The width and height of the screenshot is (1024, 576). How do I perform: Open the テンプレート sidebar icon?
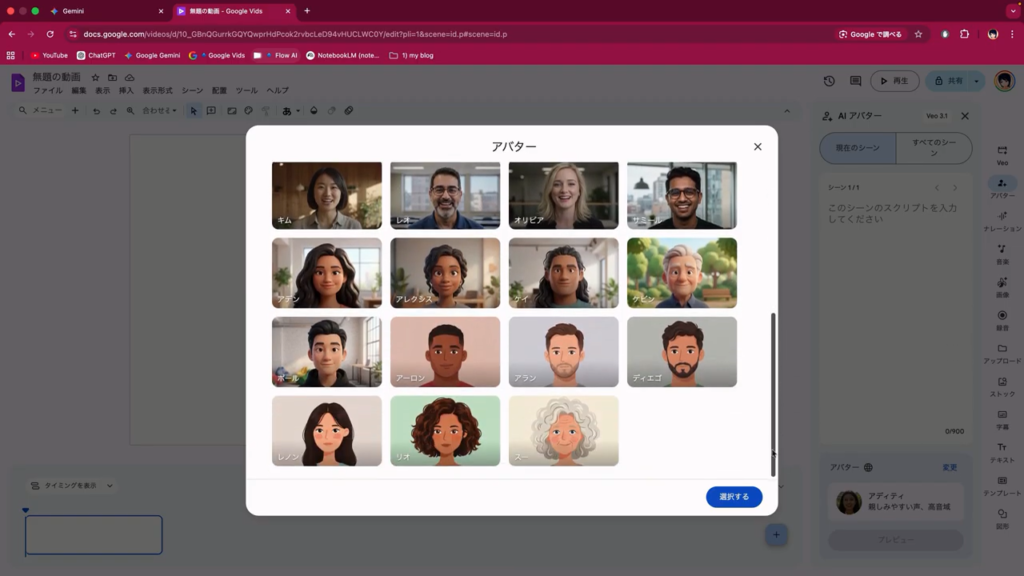(x=1002, y=484)
